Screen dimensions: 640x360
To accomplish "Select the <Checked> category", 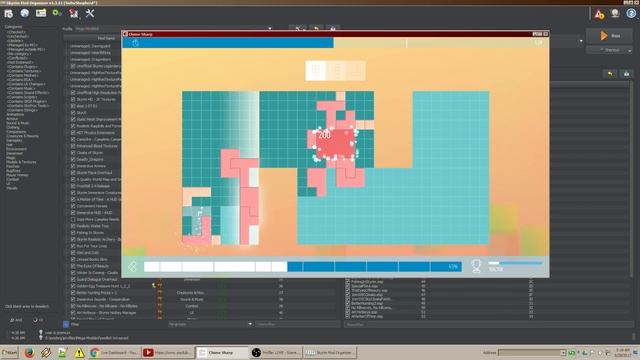I will pos(16,32).
